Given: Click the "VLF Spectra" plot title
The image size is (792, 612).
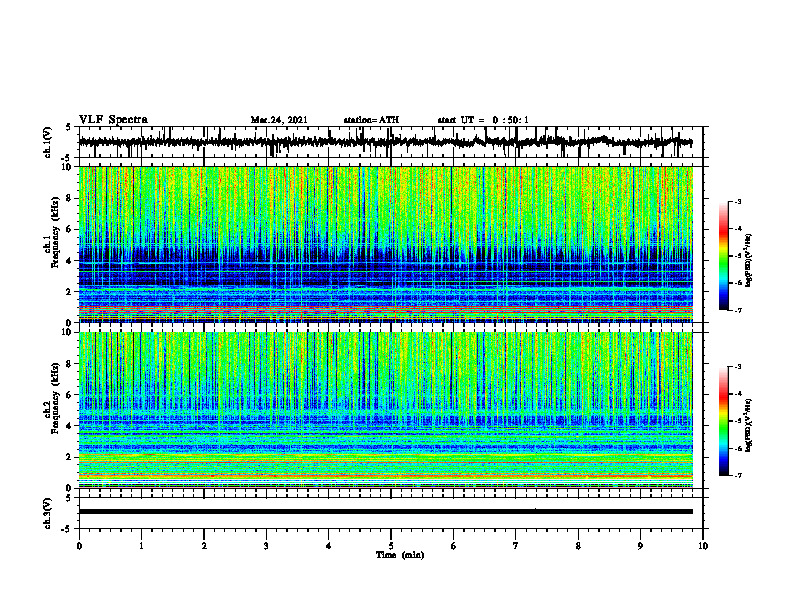Looking at the screenshot, I should pos(113,120).
